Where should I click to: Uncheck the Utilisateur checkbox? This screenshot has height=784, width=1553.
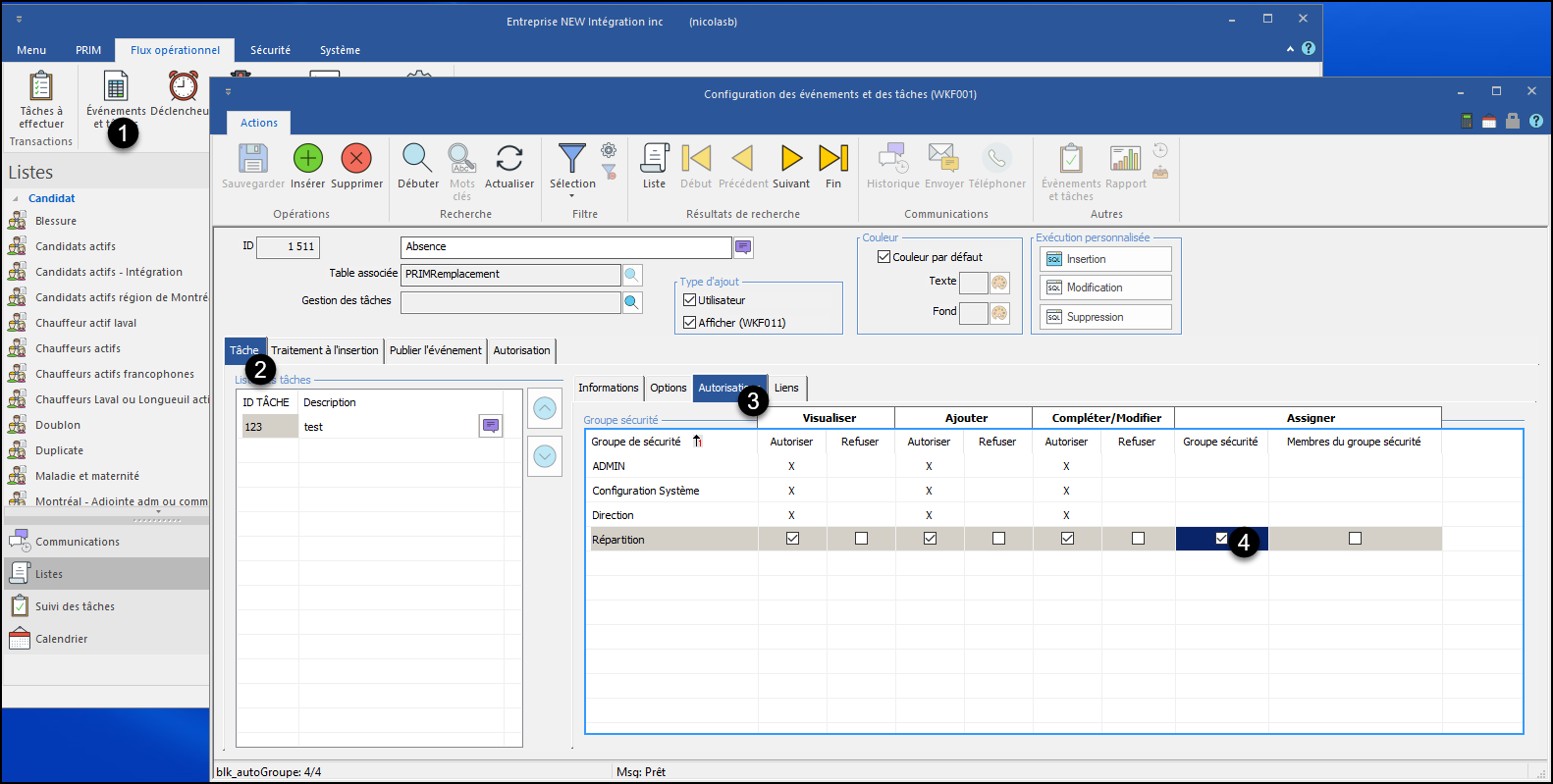click(689, 300)
